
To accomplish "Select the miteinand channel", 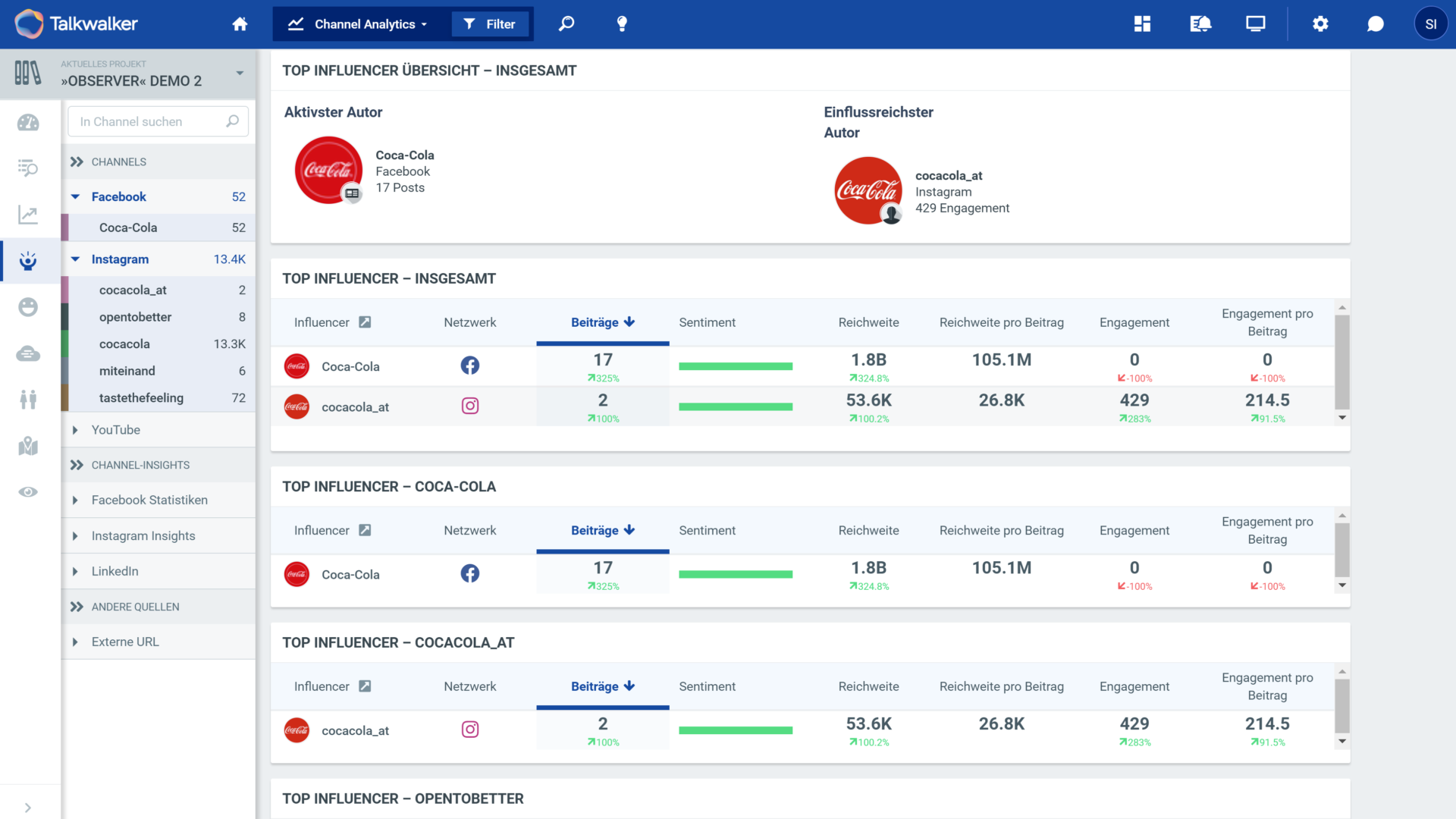I will 158,371.
